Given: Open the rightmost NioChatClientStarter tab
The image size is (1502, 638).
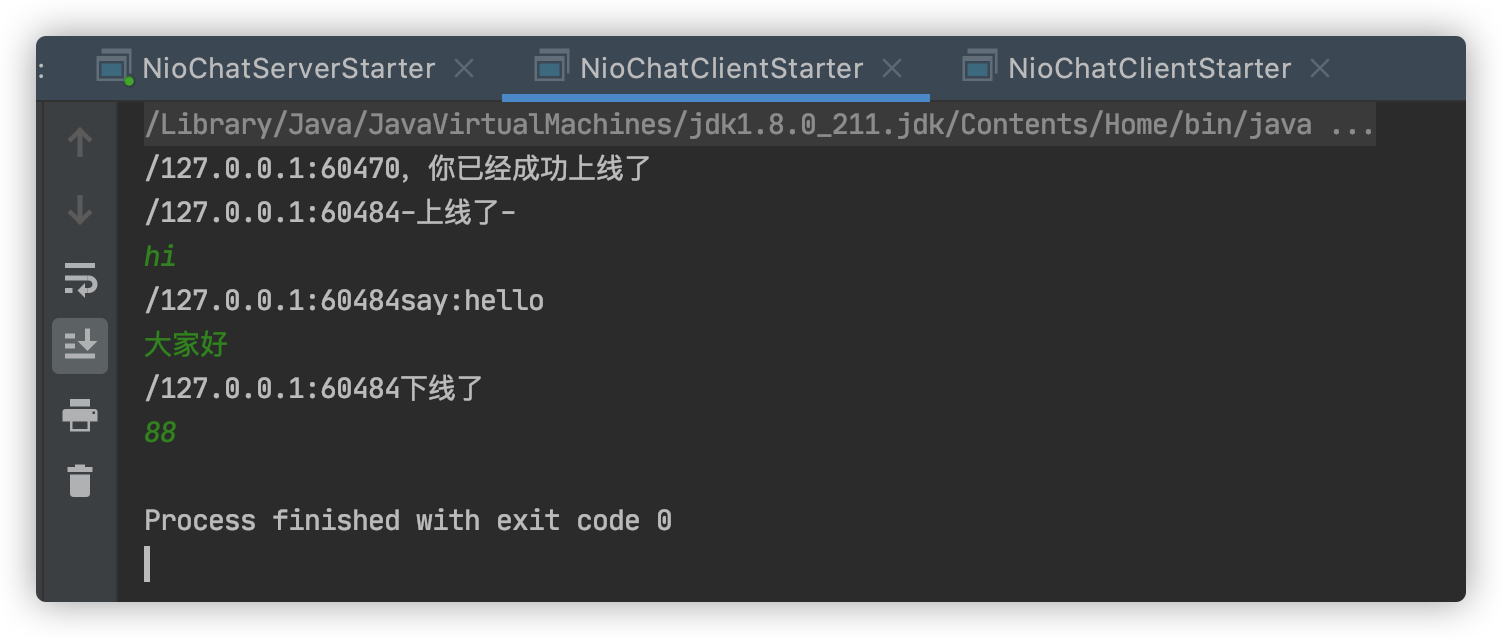Looking at the screenshot, I should click(x=1149, y=68).
